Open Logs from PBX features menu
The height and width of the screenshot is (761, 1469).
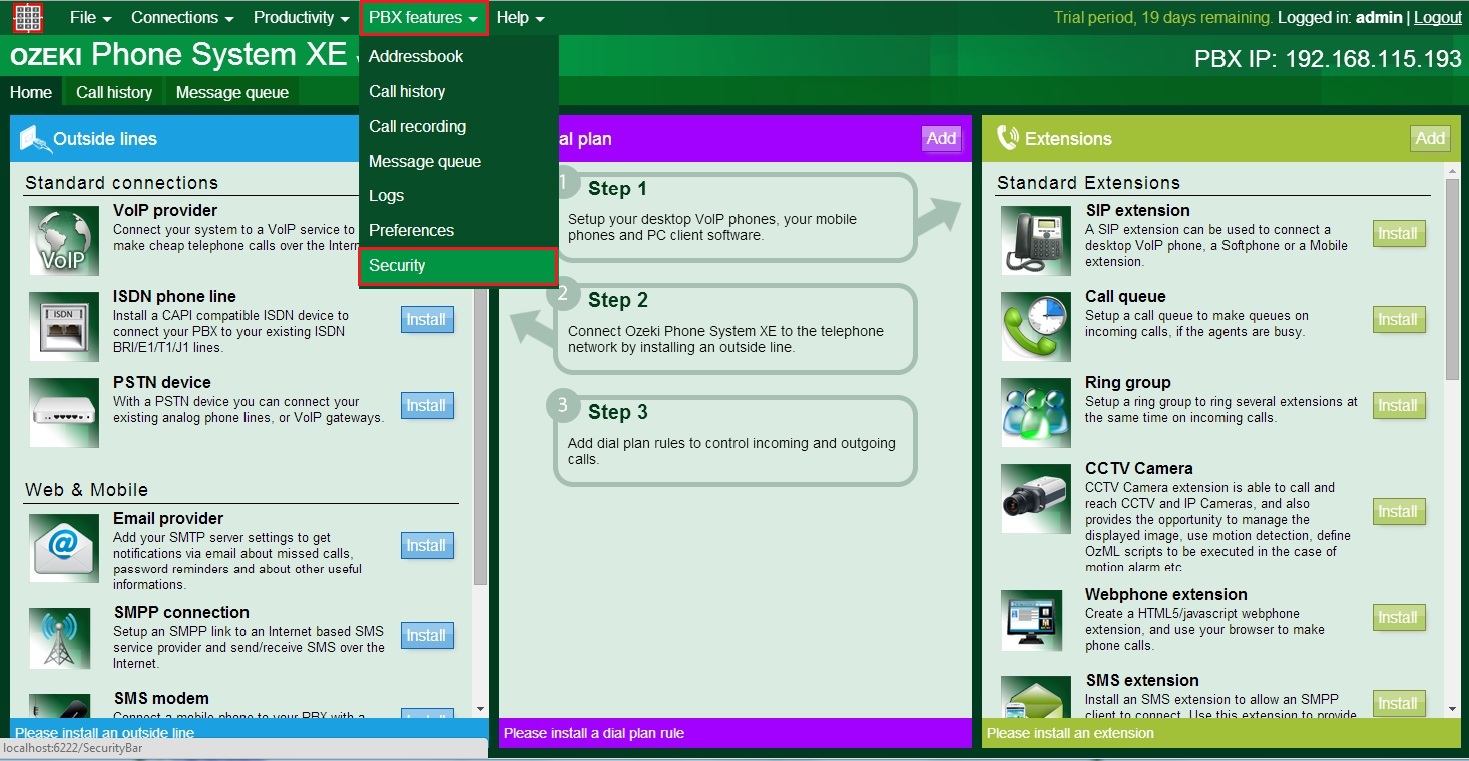459,196
